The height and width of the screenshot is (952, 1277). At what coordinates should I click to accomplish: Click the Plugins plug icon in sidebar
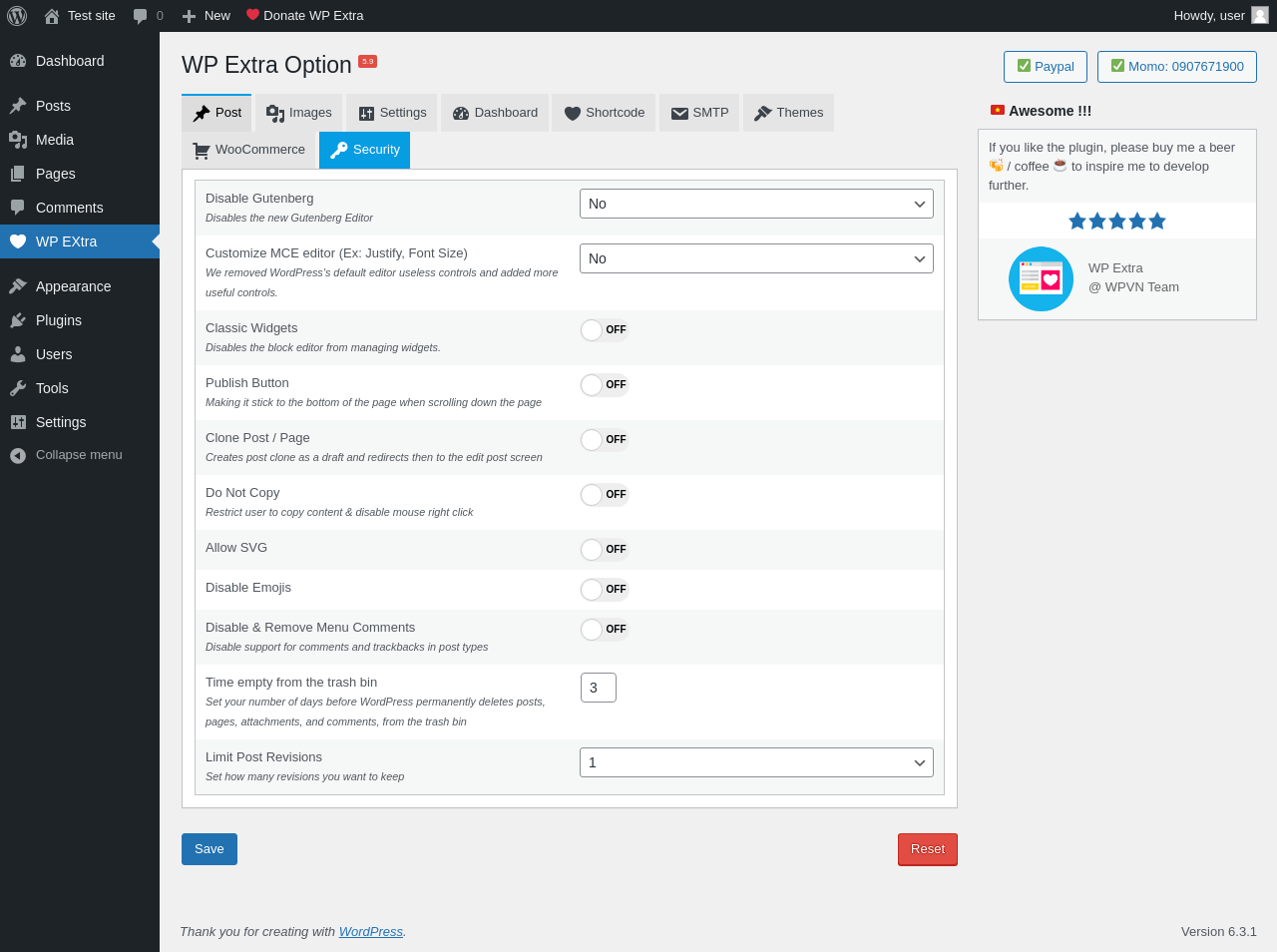pos(18,320)
